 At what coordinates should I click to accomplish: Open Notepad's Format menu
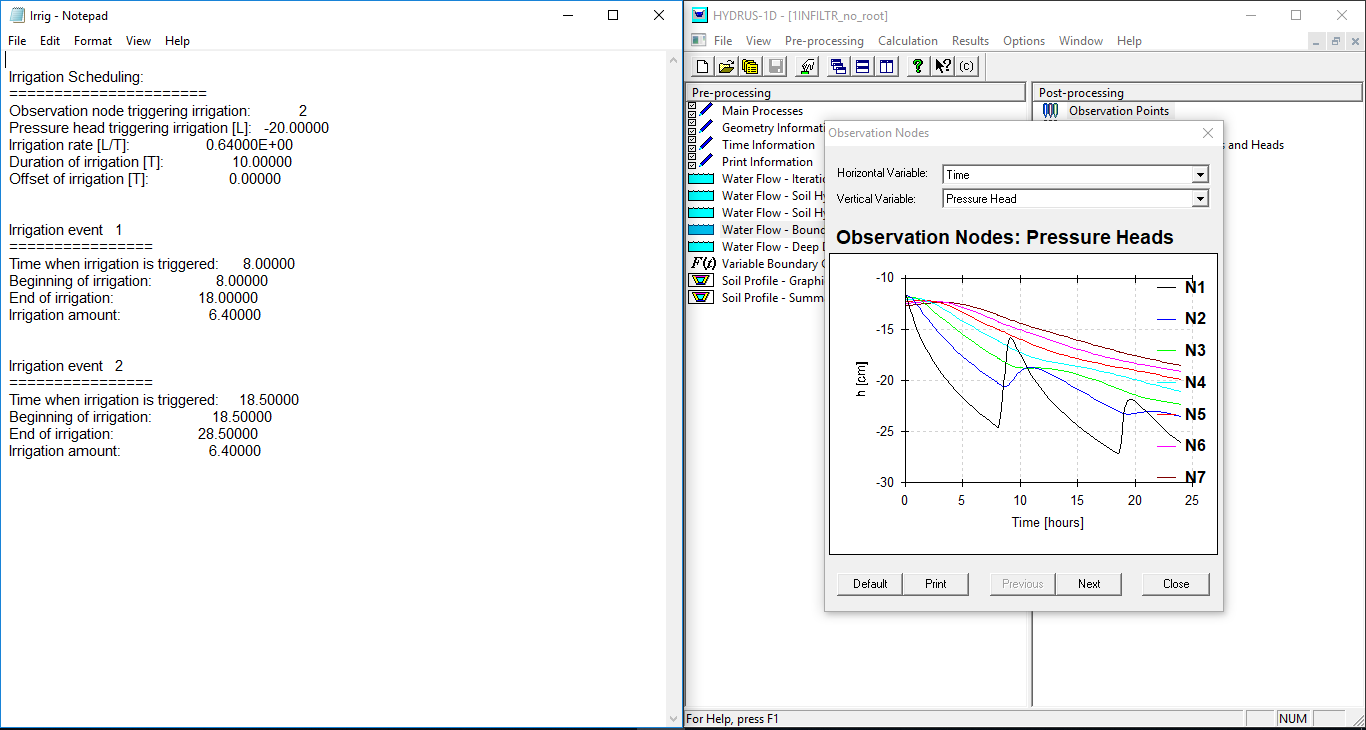93,41
